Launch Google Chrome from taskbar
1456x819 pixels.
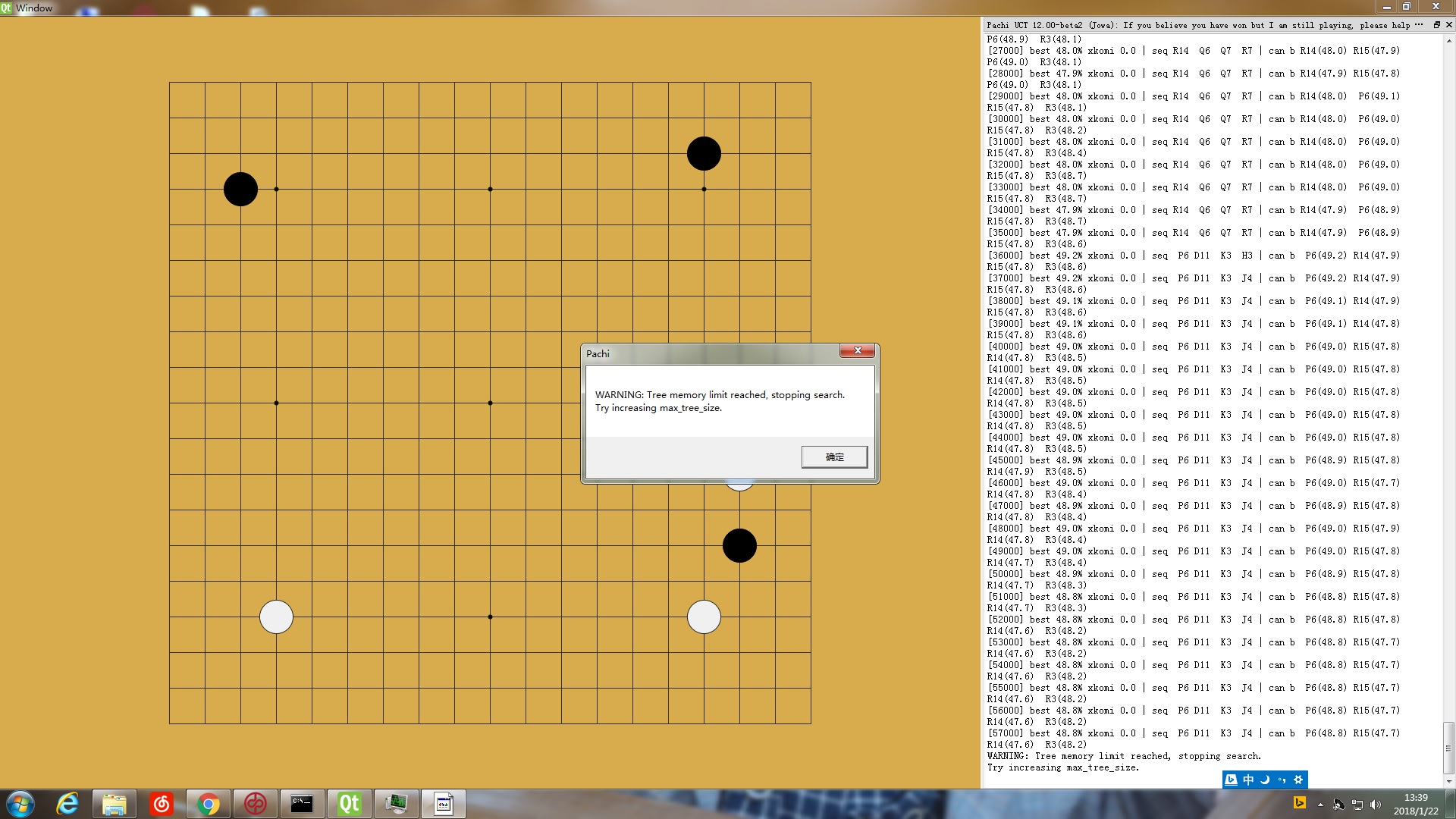pyautogui.click(x=208, y=804)
